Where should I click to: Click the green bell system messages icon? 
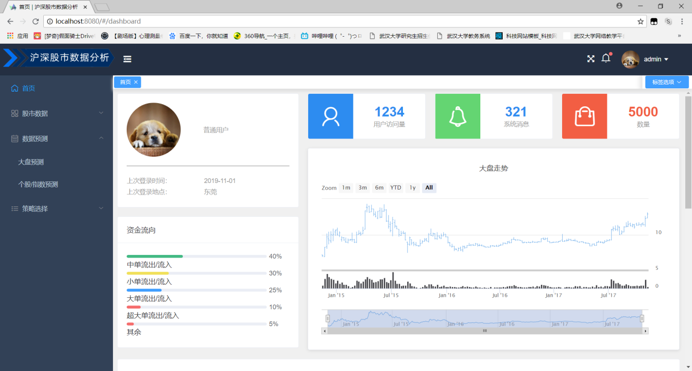click(x=458, y=116)
